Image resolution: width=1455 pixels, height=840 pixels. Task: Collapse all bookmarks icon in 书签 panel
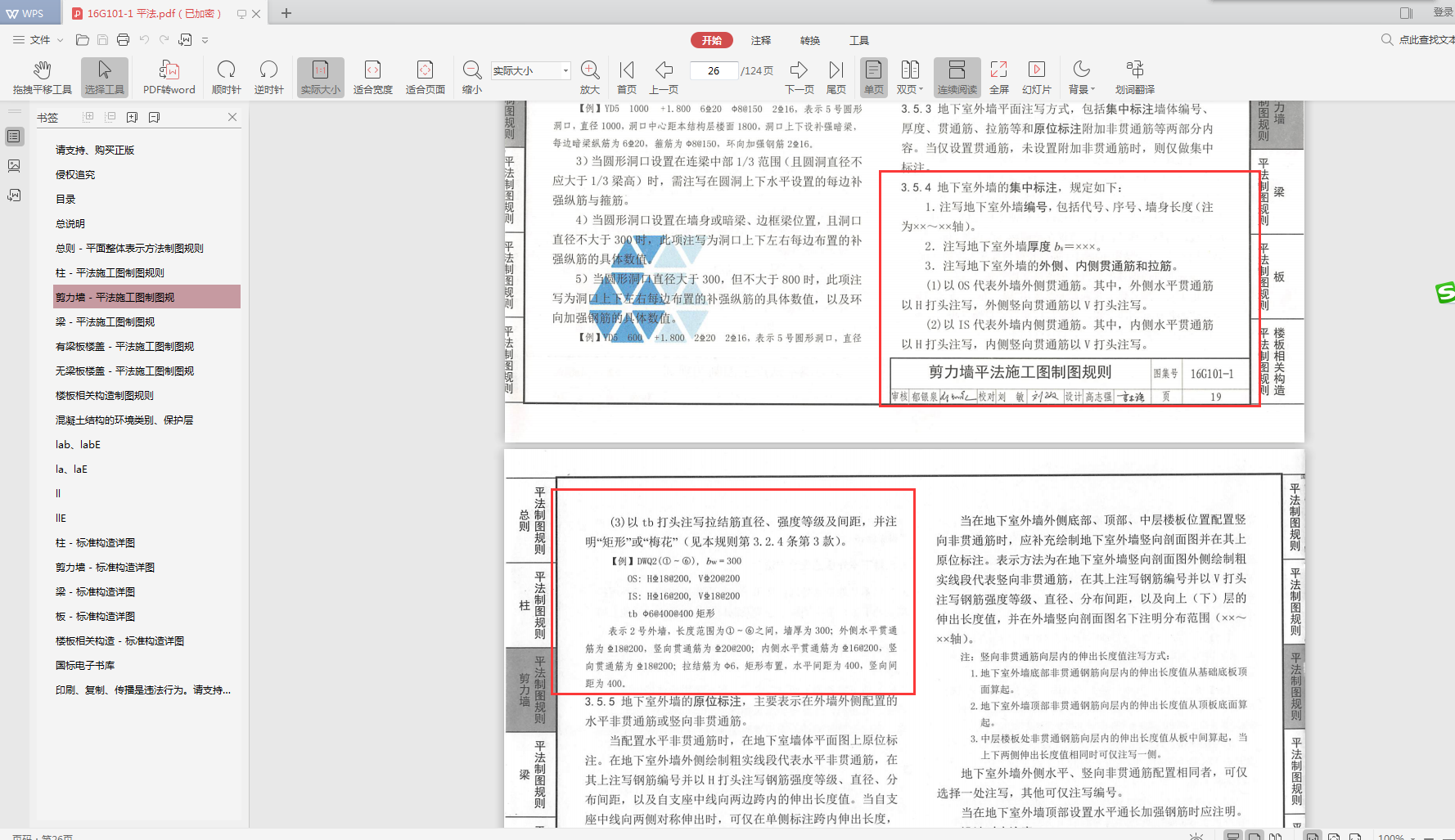[x=110, y=117]
